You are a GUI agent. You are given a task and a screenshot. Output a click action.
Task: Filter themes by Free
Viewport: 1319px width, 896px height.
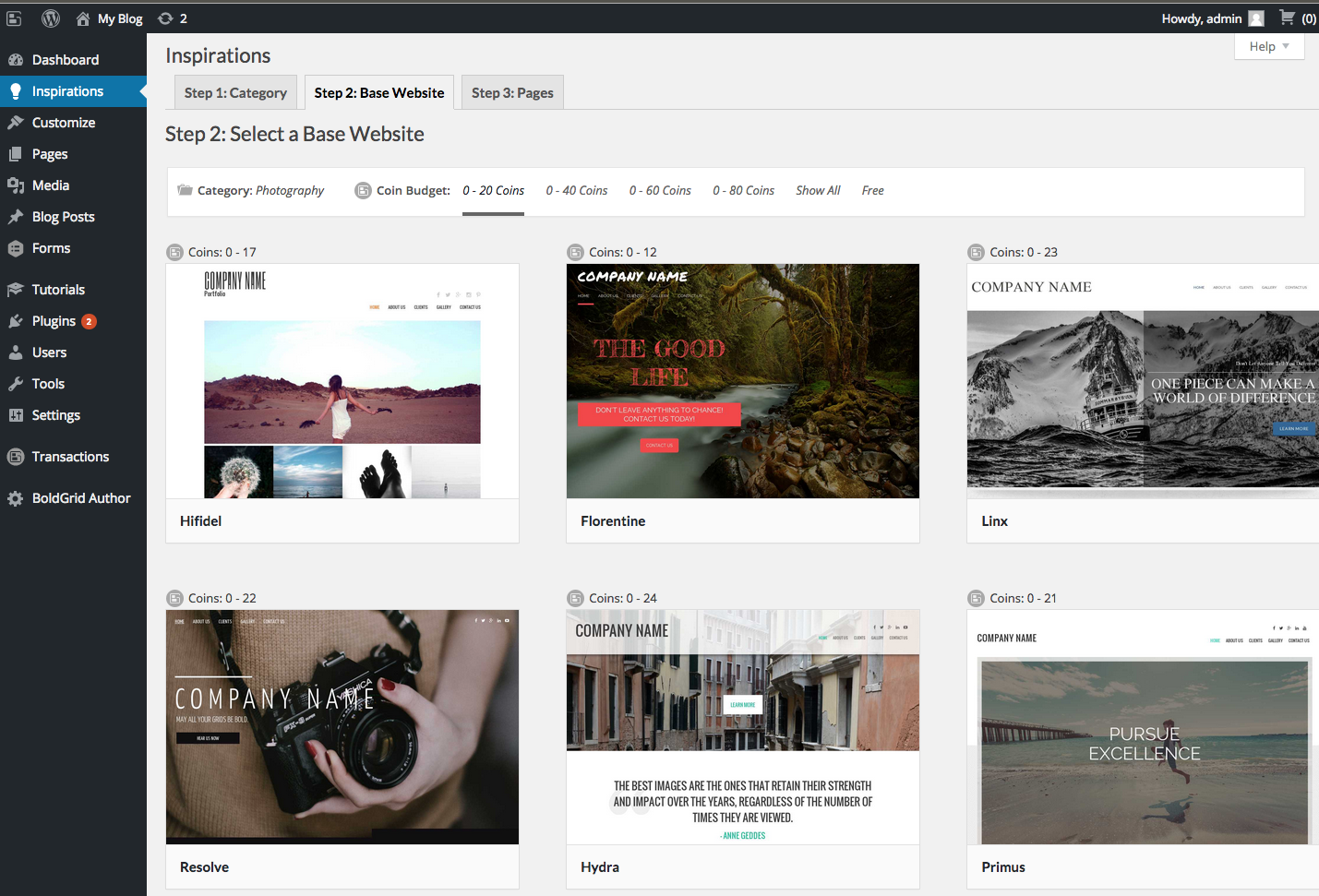(x=872, y=191)
